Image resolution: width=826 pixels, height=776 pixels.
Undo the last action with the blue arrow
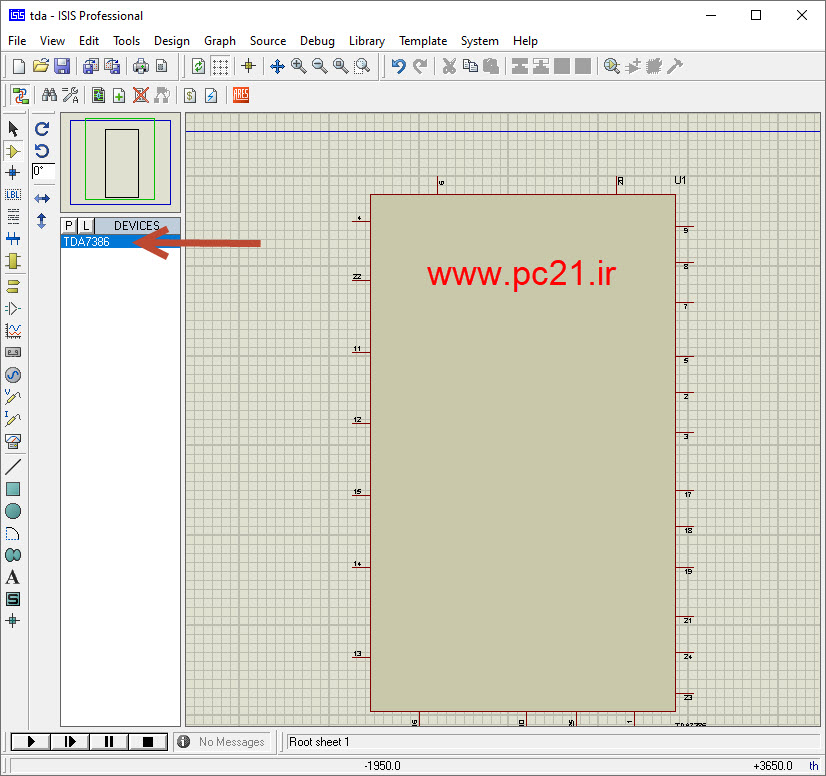399,66
